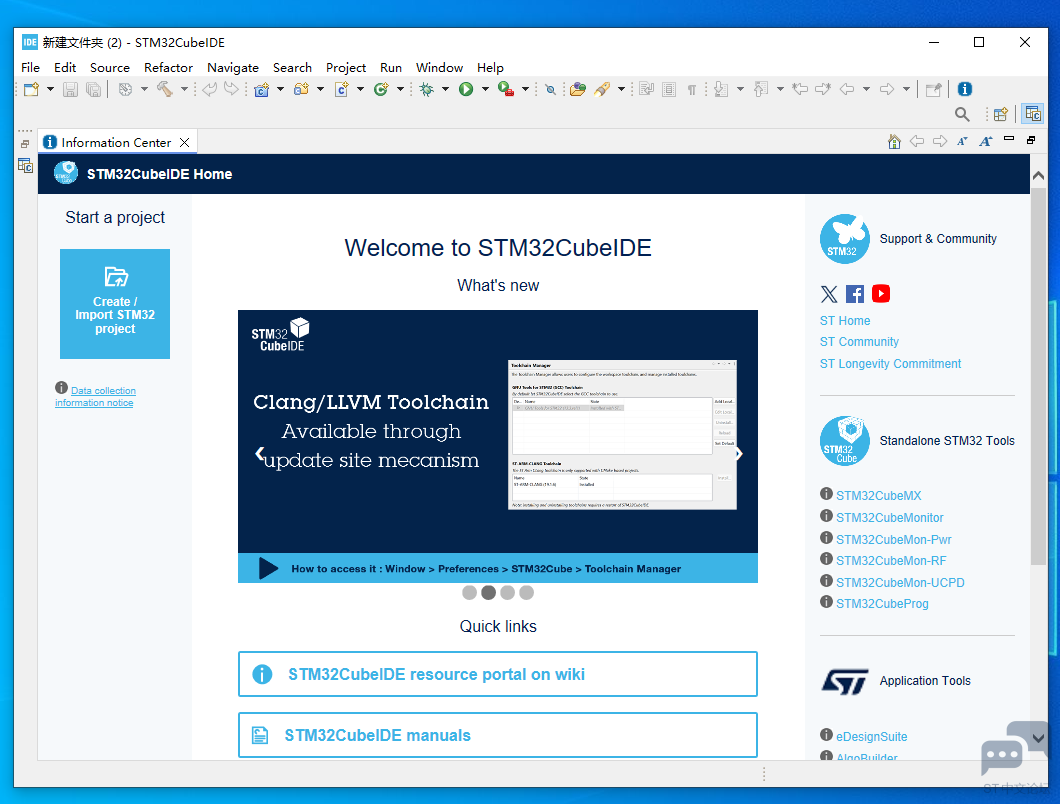Expand the dropdown arrow beside the Run icon

(485, 89)
